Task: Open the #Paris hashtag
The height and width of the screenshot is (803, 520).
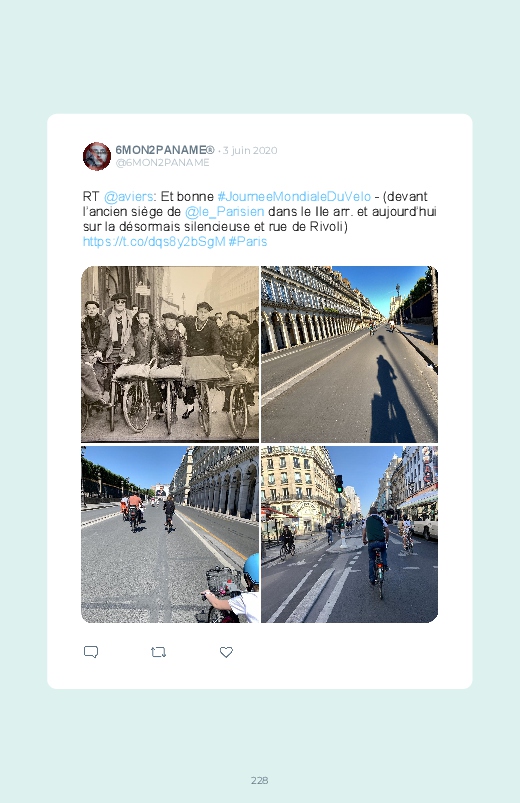Action: pyautogui.click(x=248, y=242)
